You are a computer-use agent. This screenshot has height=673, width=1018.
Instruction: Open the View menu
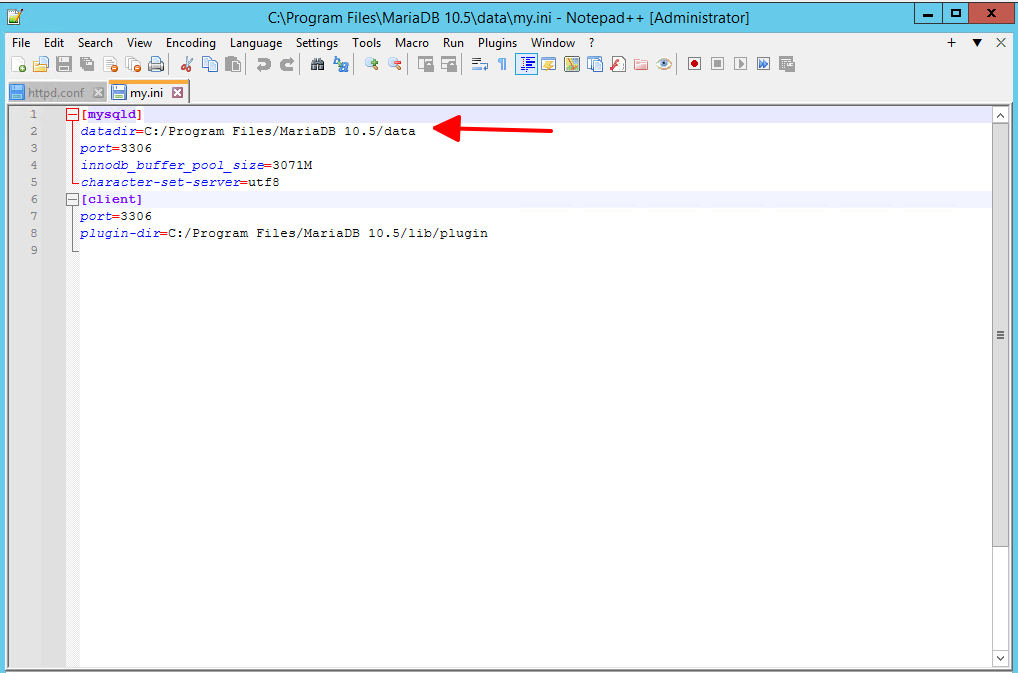tap(139, 43)
